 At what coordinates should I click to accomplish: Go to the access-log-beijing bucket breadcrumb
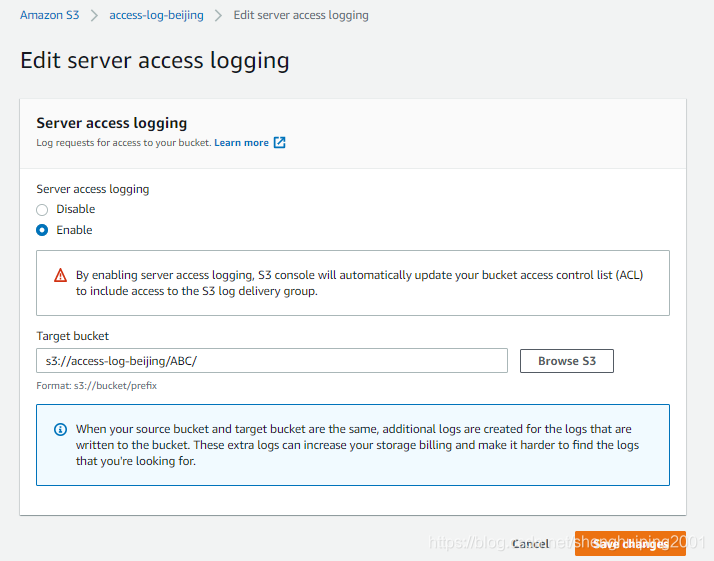coord(156,15)
